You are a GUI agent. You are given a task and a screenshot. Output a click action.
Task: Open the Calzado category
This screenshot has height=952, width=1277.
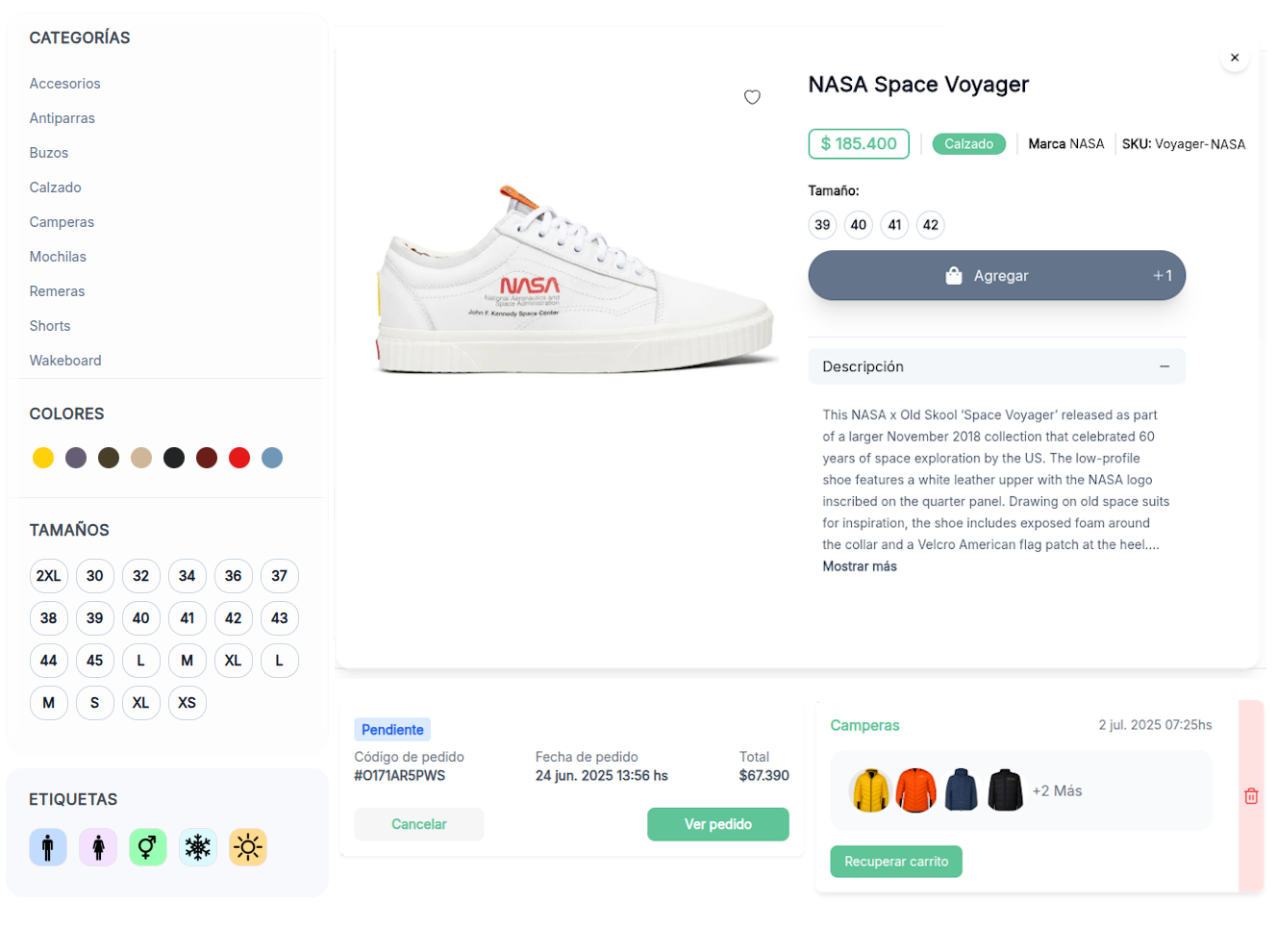pyautogui.click(x=56, y=188)
